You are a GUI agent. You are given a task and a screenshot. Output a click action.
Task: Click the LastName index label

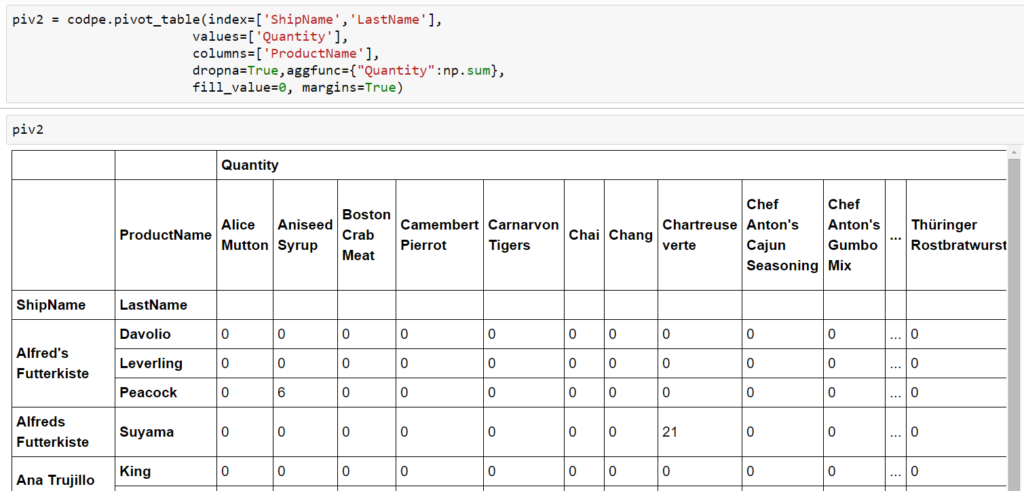[153, 305]
